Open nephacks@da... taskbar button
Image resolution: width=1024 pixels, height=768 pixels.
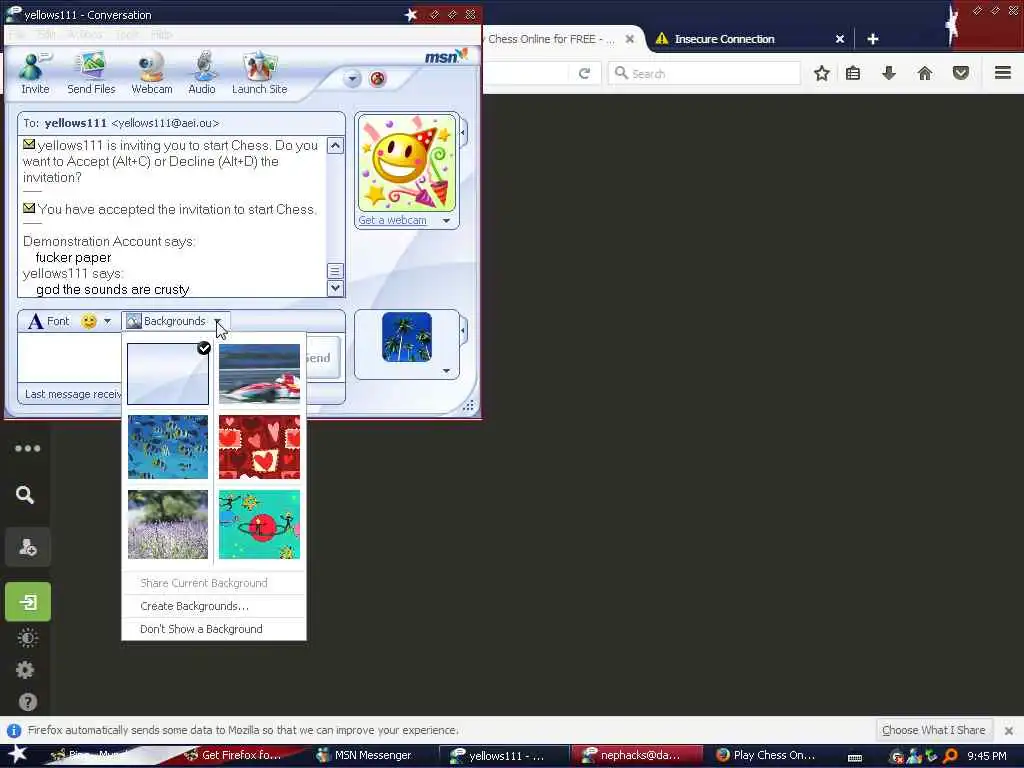point(635,755)
